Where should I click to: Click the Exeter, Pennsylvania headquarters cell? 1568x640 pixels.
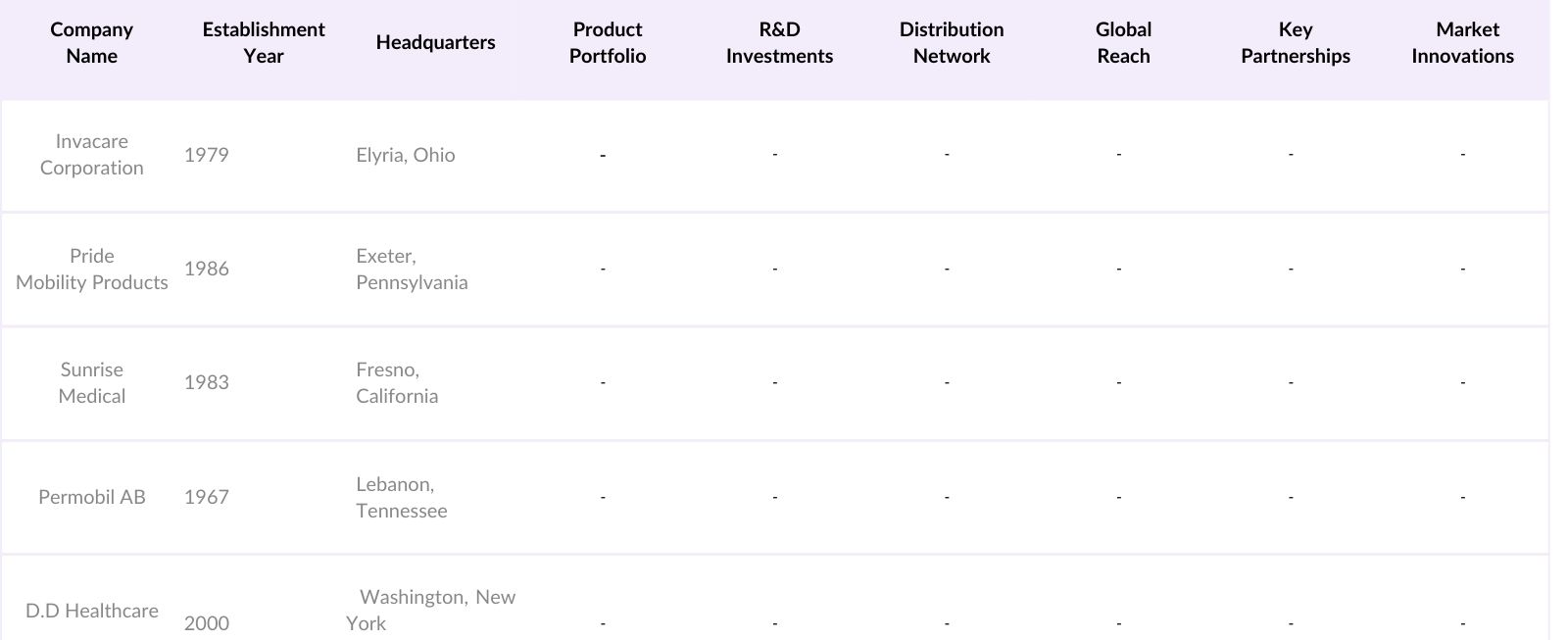412,270
